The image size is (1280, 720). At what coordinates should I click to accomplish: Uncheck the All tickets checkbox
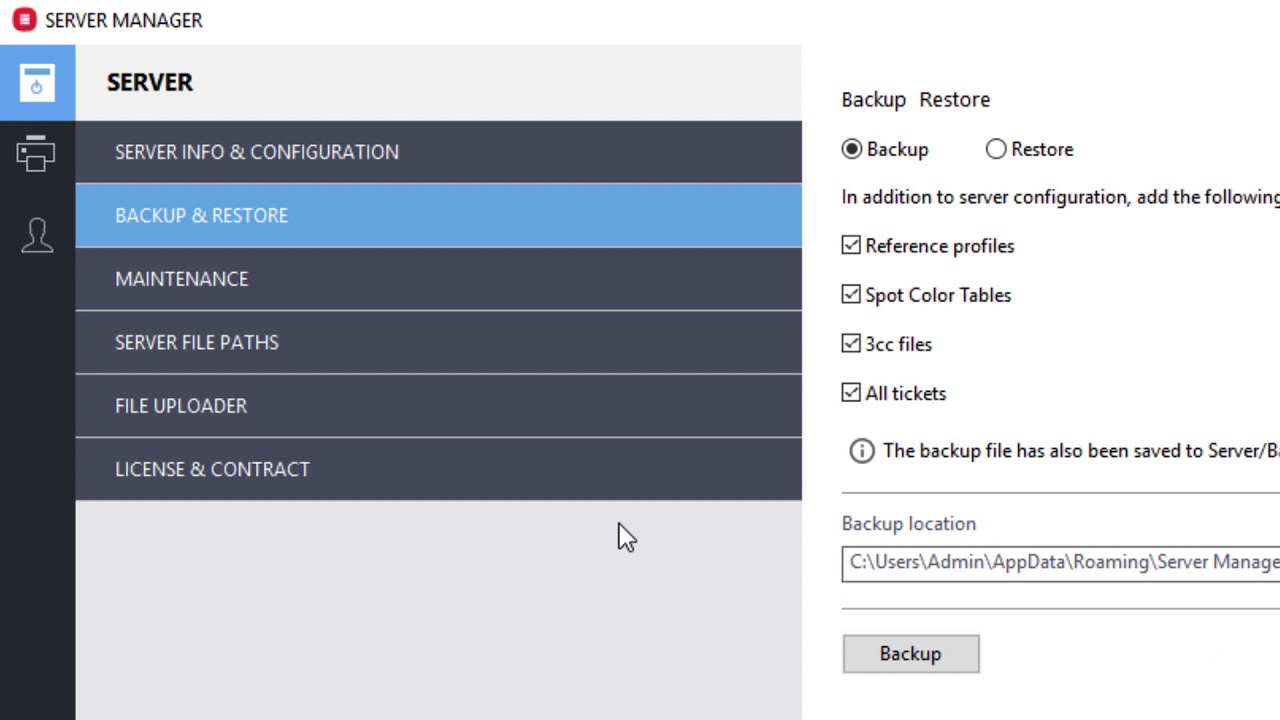(x=851, y=392)
